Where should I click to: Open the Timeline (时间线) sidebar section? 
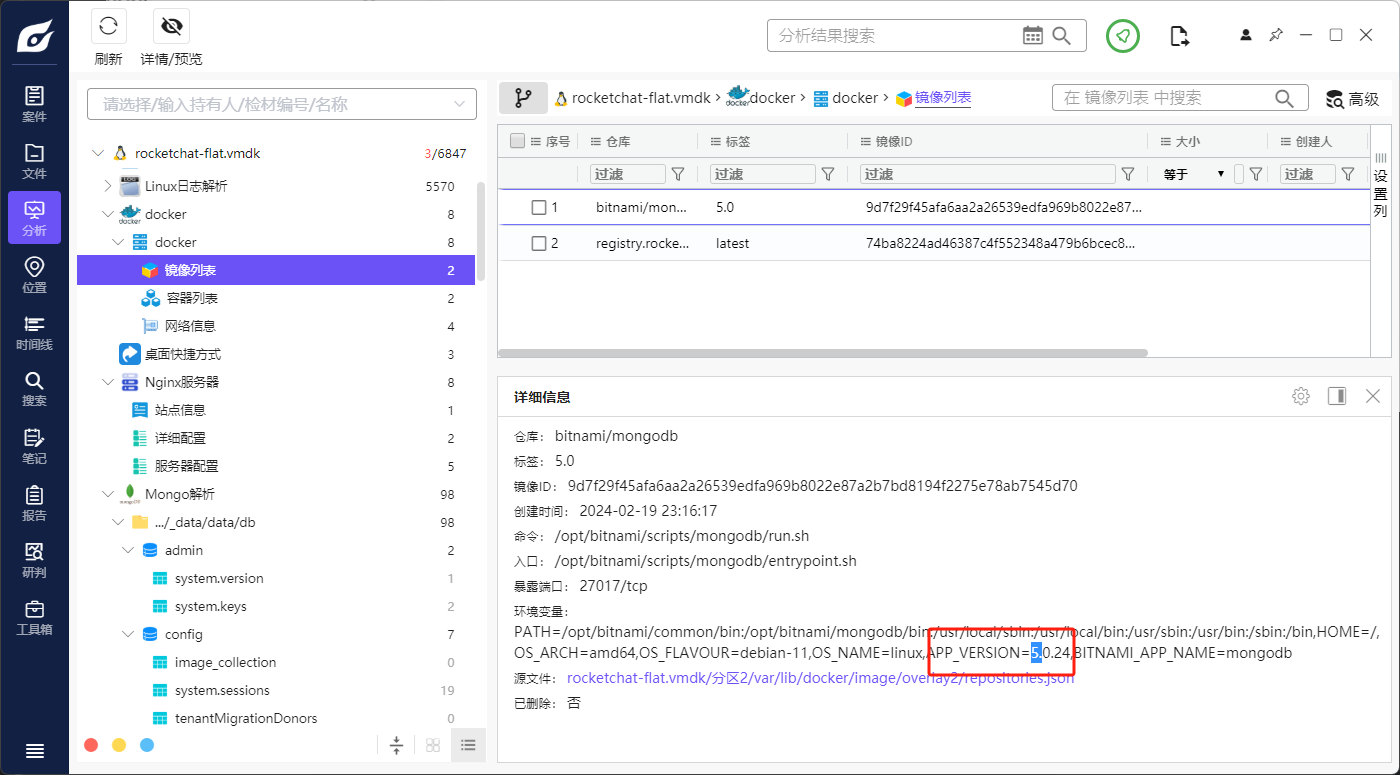[x=34, y=333]
